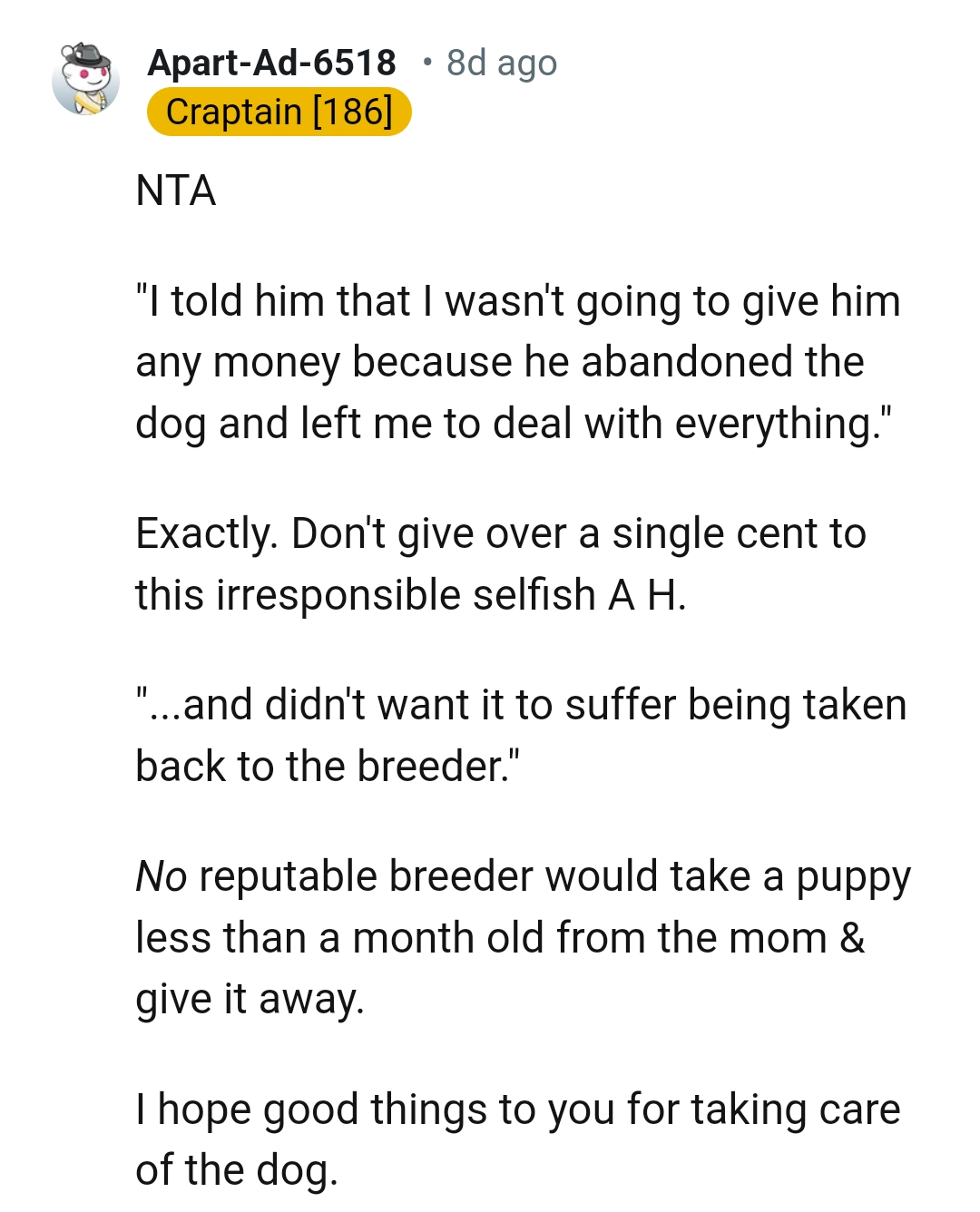
Task: Click the NTA verdict text
Action: pyautogui.click(x=176, y=191)
